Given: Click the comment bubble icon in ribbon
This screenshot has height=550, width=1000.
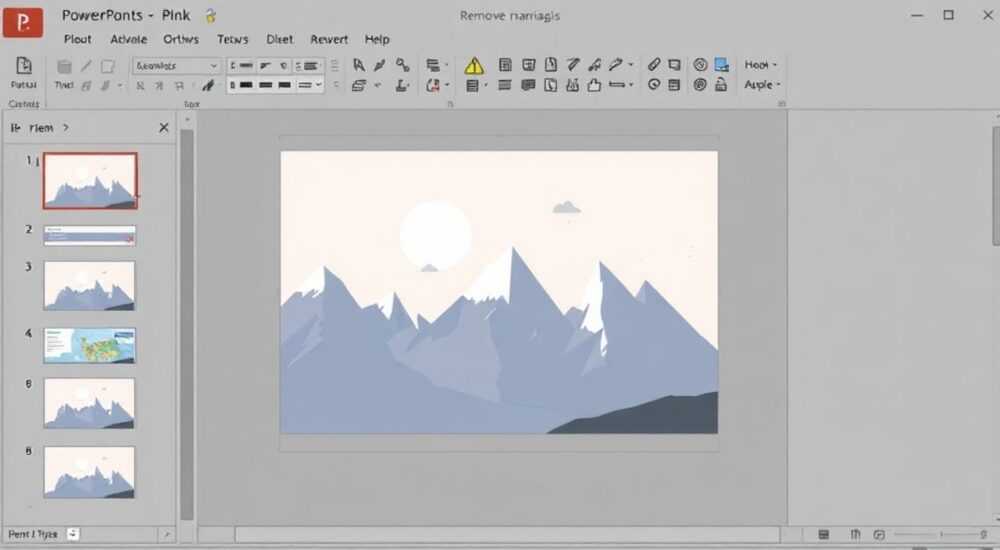Looking at the screenshot, I should [528, 85].
